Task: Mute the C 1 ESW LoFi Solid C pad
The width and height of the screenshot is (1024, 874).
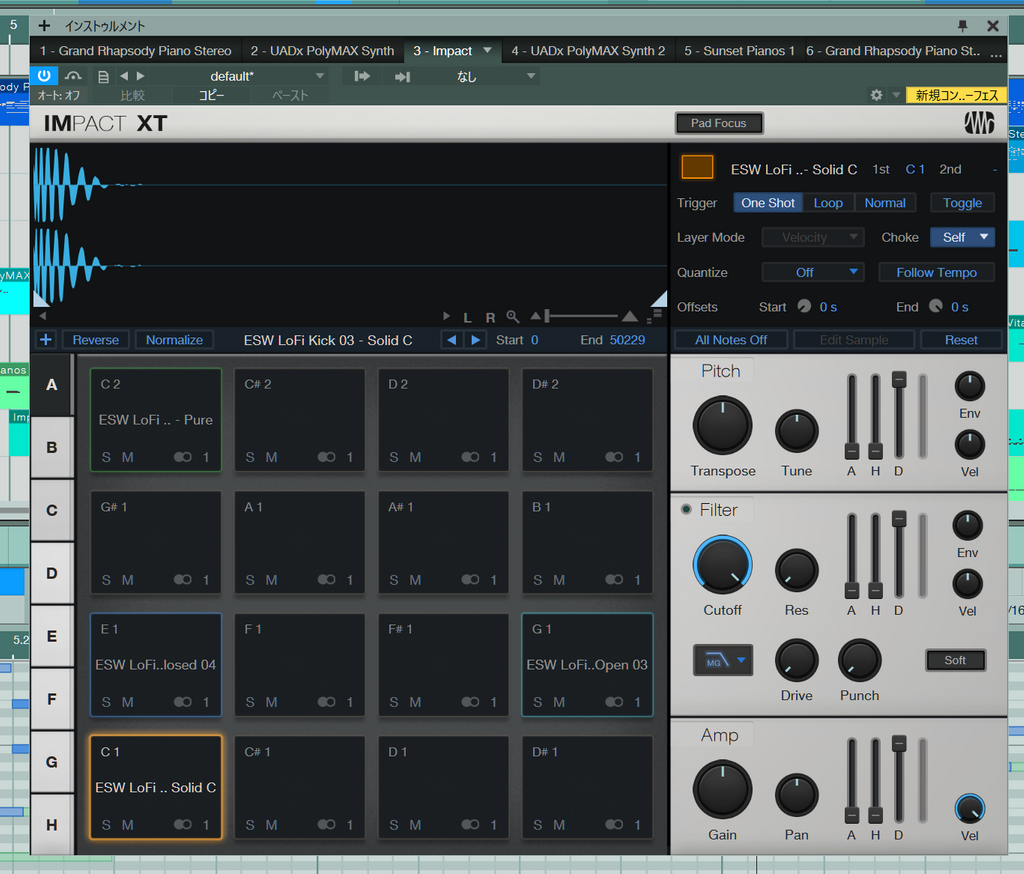Action: click(128, 825)
